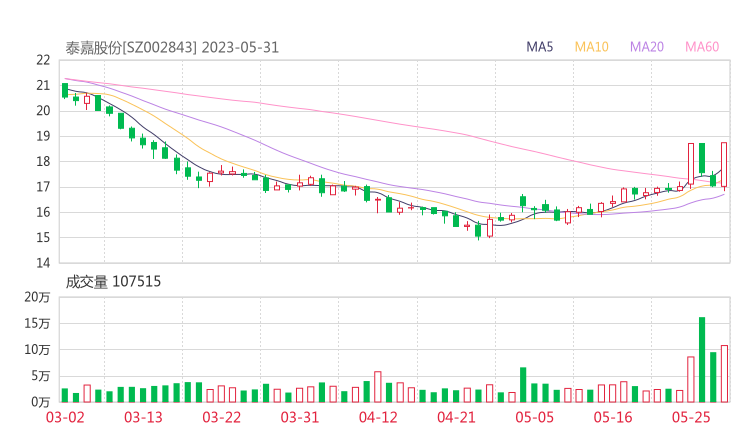Select the first green candlestick at 03-02
740x440 pixels.
click(65, 91)
